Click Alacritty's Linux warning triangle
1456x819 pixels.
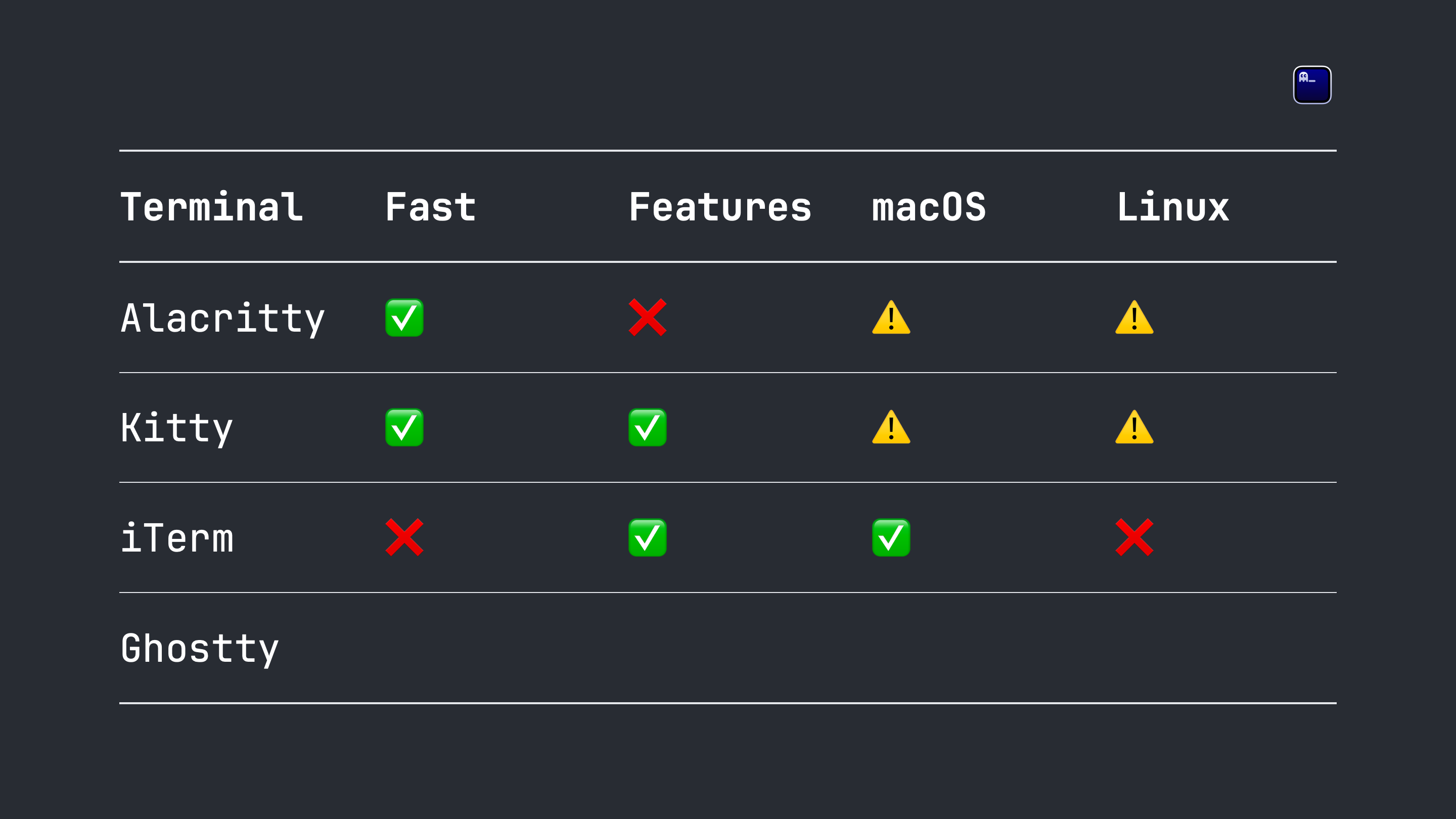point(1134,317)
